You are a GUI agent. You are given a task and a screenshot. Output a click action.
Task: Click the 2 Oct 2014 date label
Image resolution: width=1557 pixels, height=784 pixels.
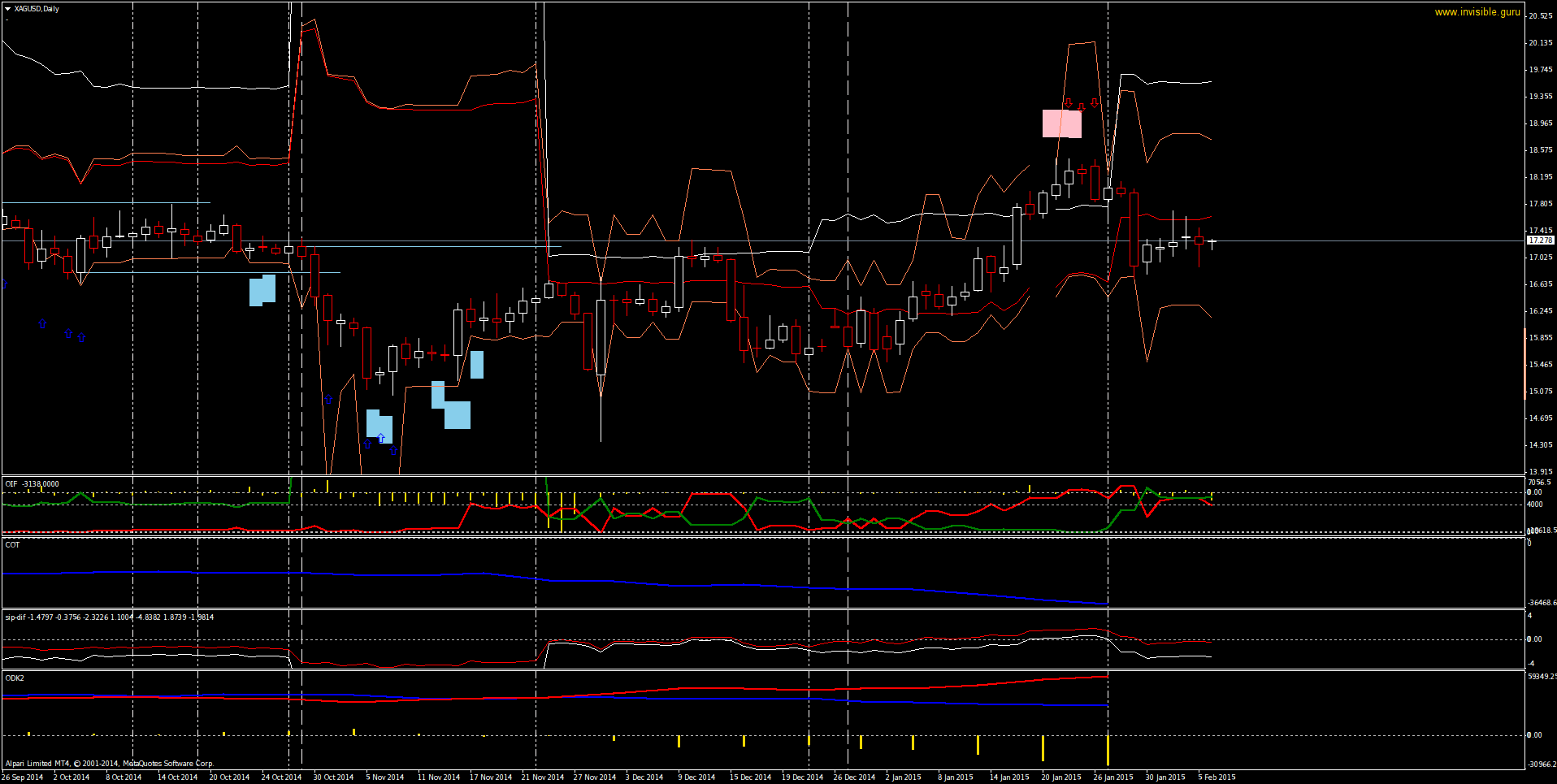tap(72, 778)
